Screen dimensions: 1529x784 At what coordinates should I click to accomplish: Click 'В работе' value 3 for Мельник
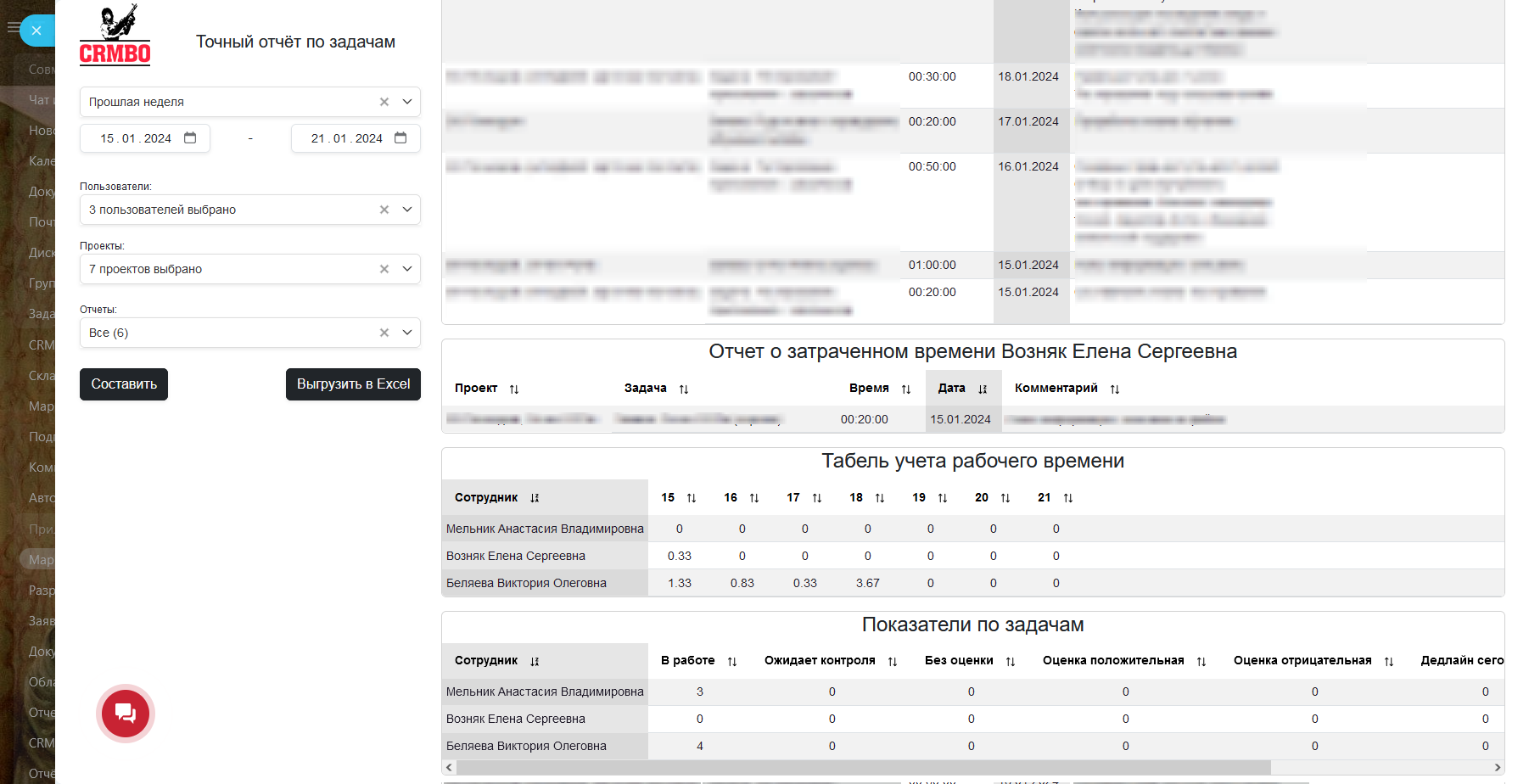[x=700, y=692]
